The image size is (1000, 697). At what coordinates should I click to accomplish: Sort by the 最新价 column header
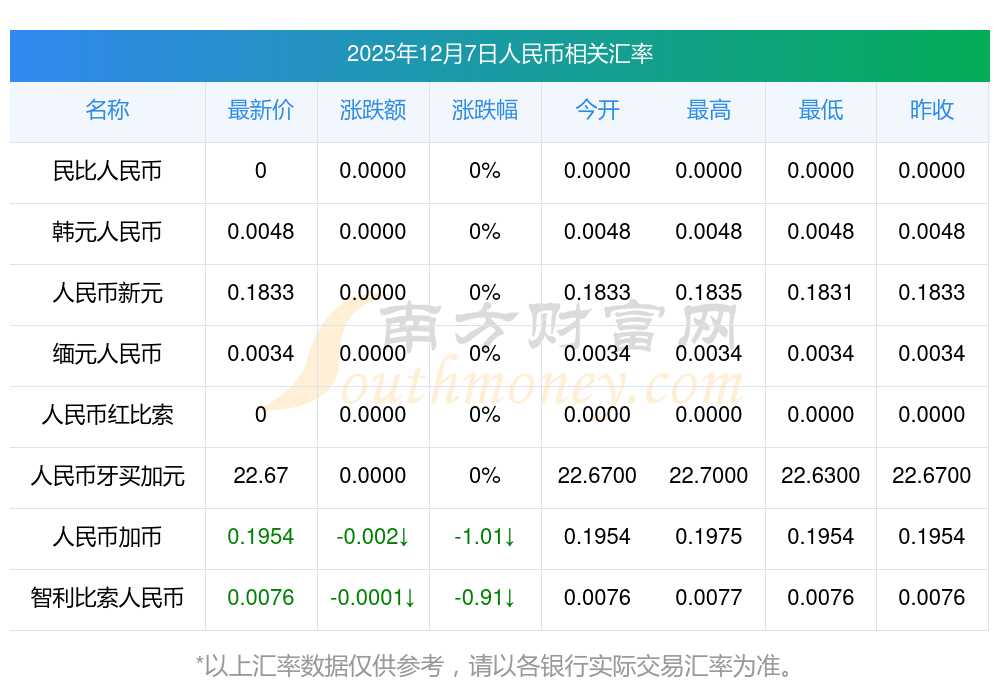click(260, 110)
